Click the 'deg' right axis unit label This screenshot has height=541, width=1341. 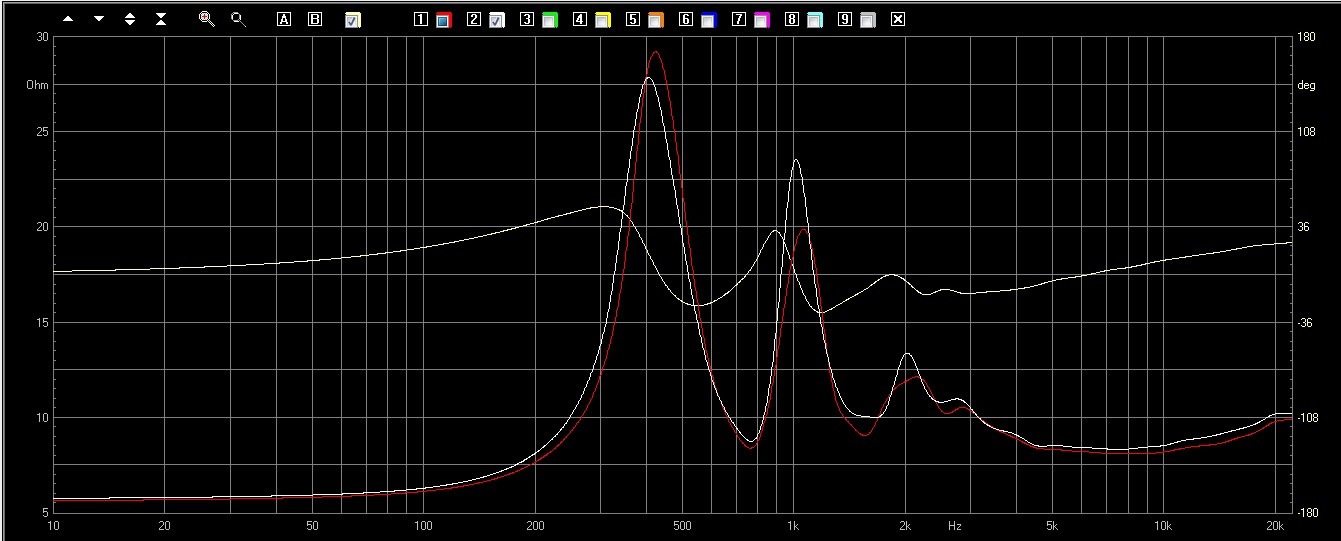[x=1306, y=85]
